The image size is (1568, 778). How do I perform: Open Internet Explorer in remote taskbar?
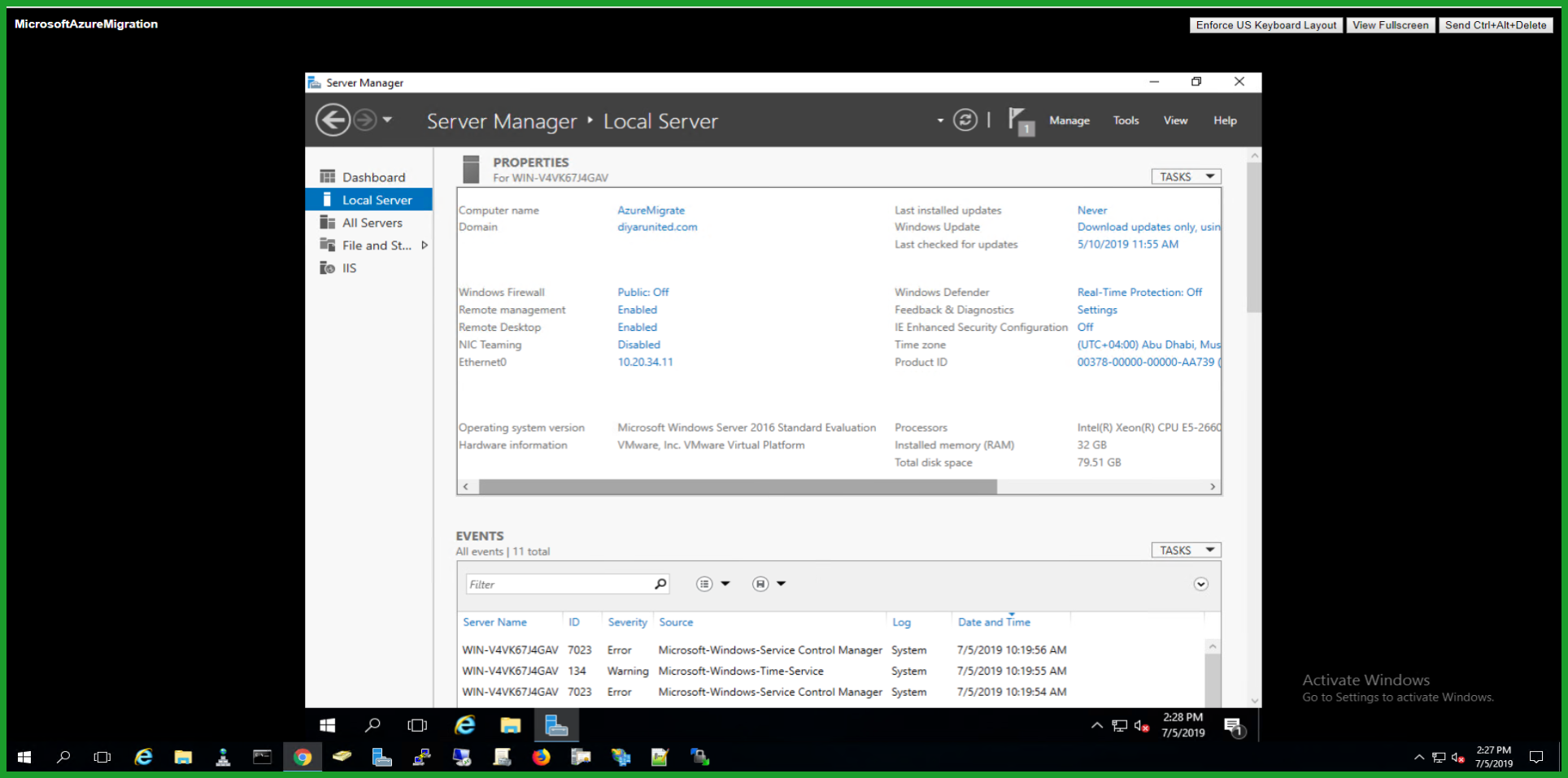[x=465, y=725]
